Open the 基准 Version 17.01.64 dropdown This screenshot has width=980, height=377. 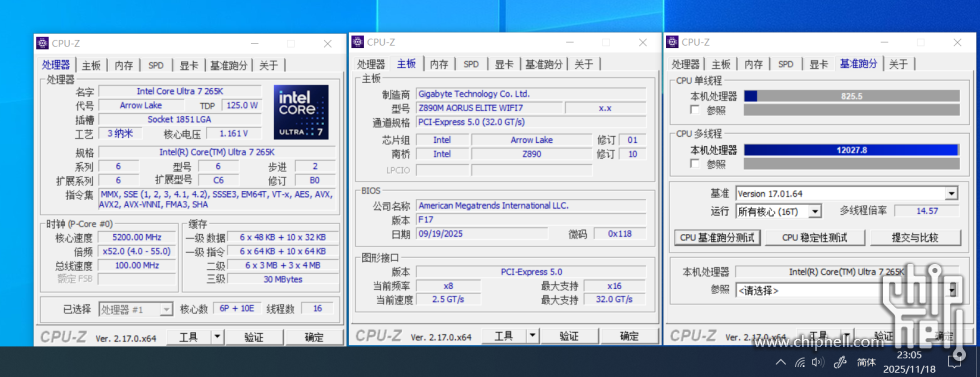point(951,194)
